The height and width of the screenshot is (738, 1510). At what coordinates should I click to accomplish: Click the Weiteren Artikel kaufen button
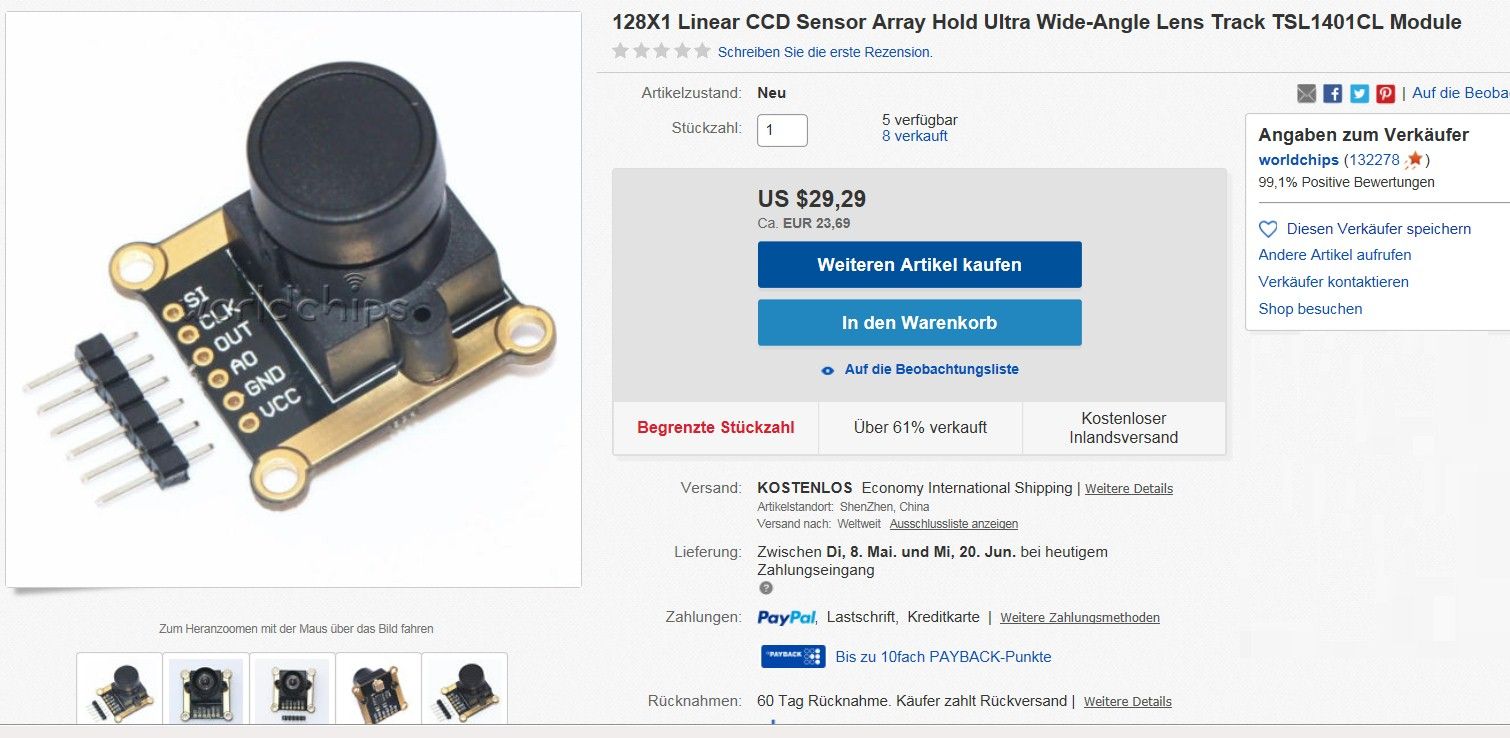[x=919, y=264]
